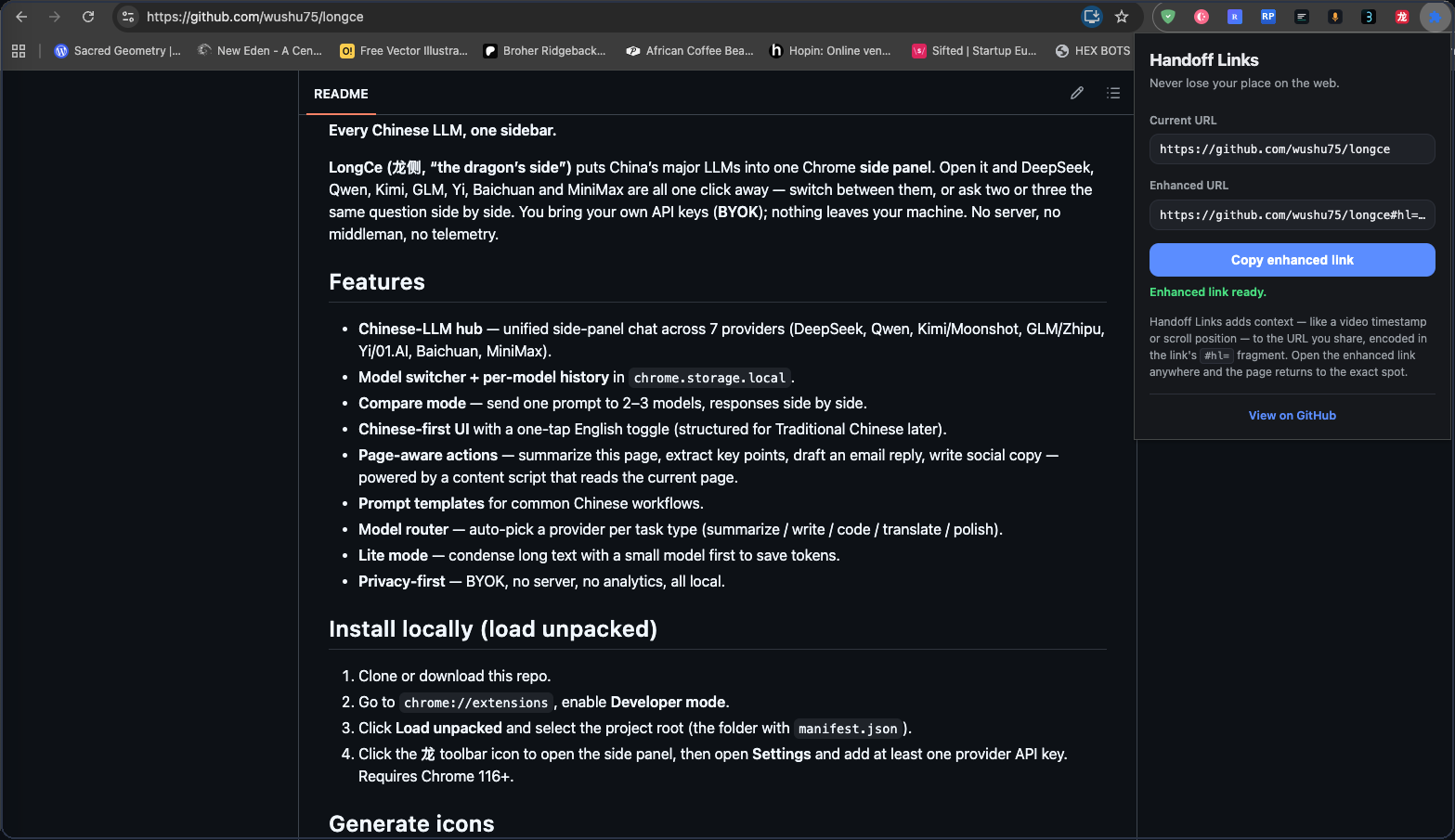Image resolution: width=1455 pixels, height=840 pixels.
Task: Open pink circle extension icon
Action: 1202,17
